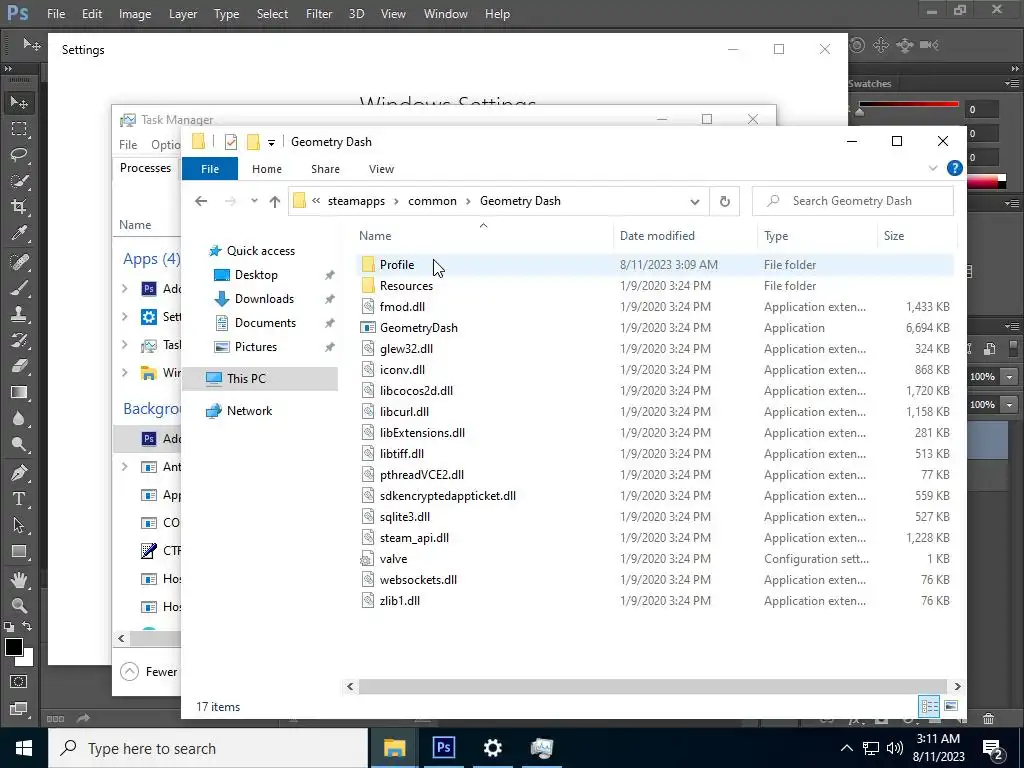Open the Explorer help icon
The image size is (1024, 768).
tap(954, 168)
